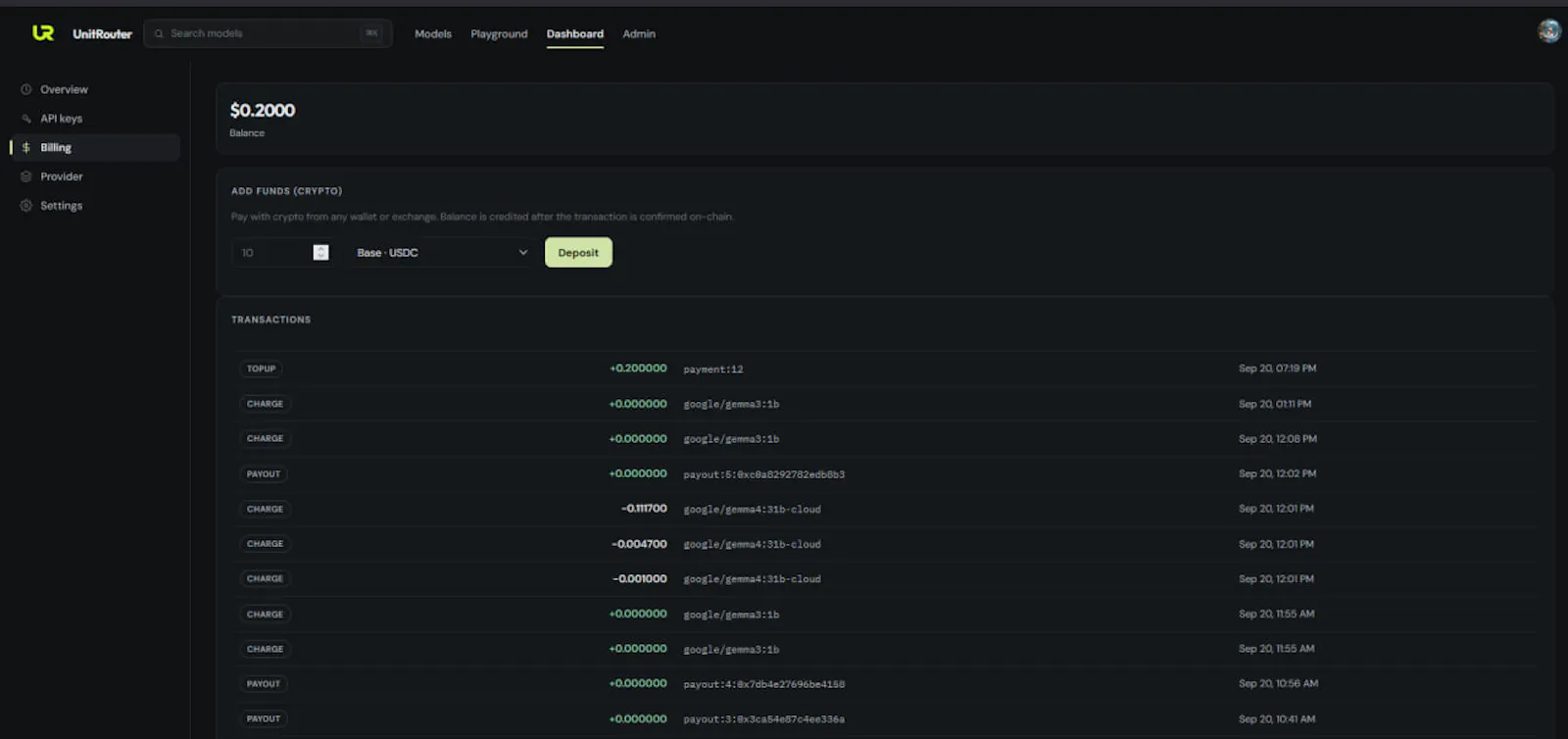
Task: Click the CHARGE badge for -0.001000
Action: click(x=265, y=579)
